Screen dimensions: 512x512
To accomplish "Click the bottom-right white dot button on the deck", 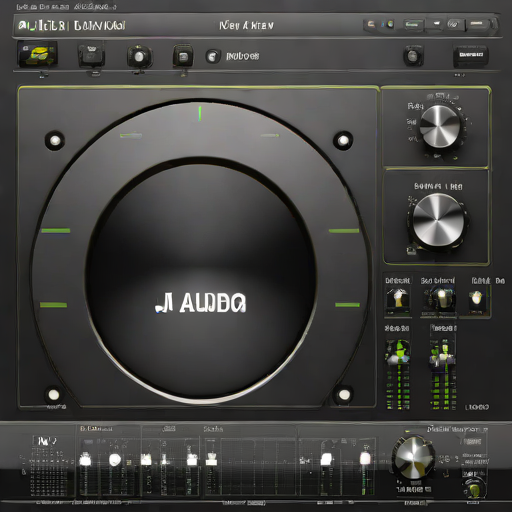I will click(x=344, y=395).
